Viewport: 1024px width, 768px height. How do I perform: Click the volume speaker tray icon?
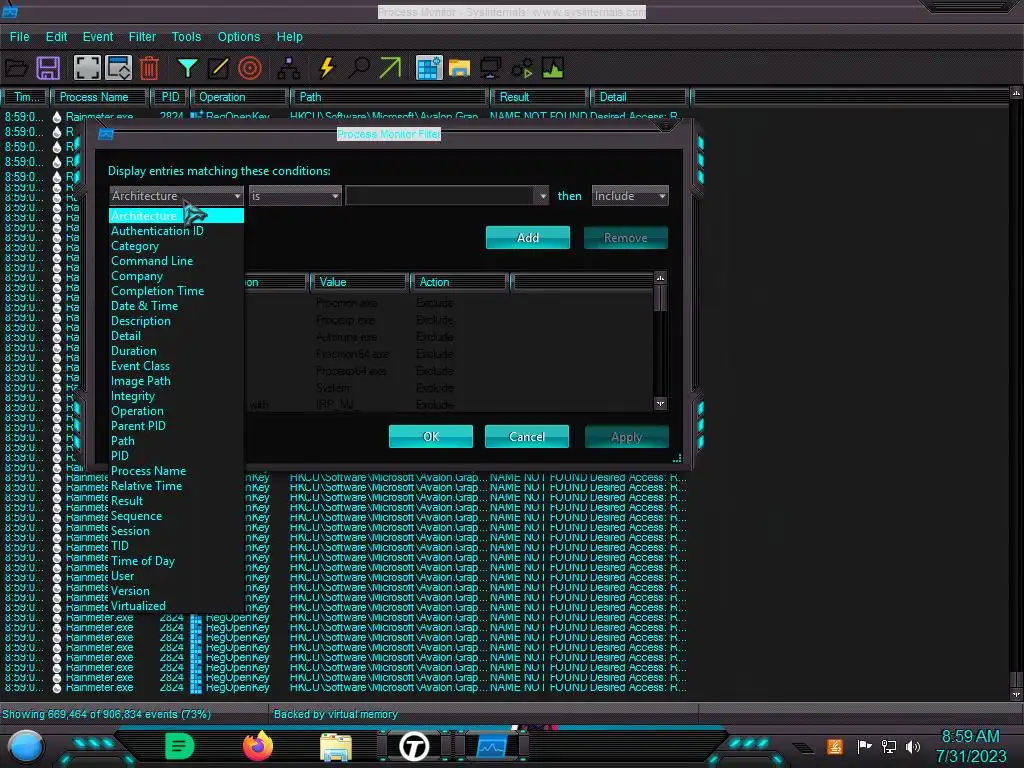pyautogui.click(x=912, y=746)
